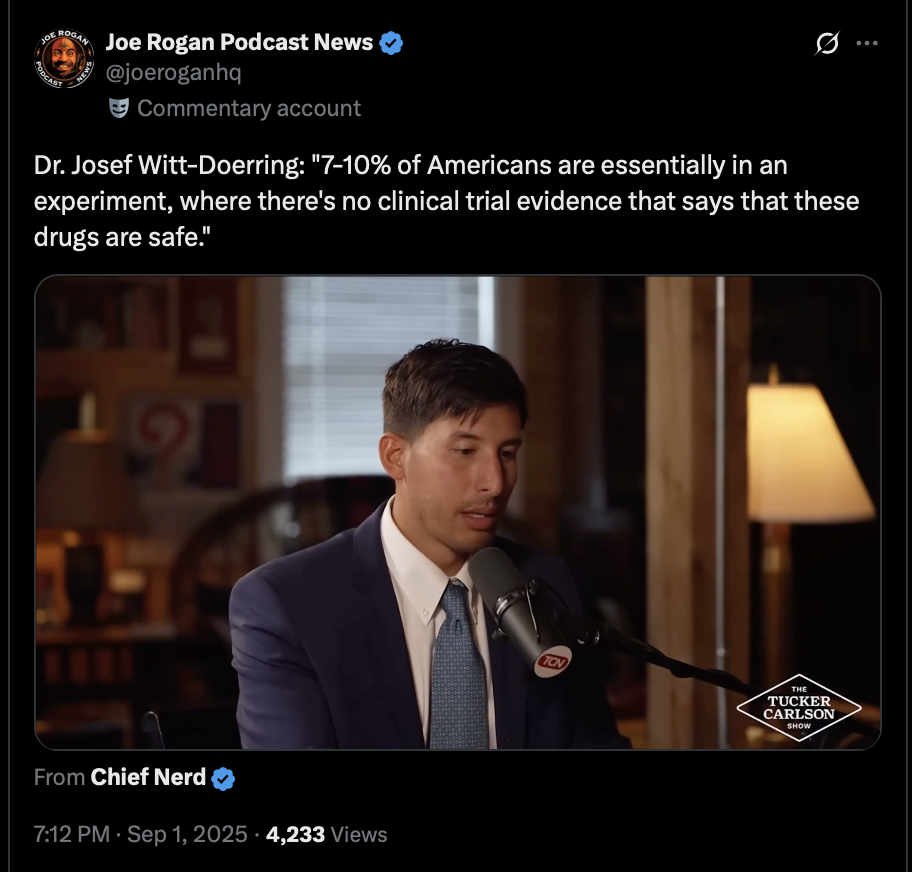Click the Commentary account label

coord(249,108)
